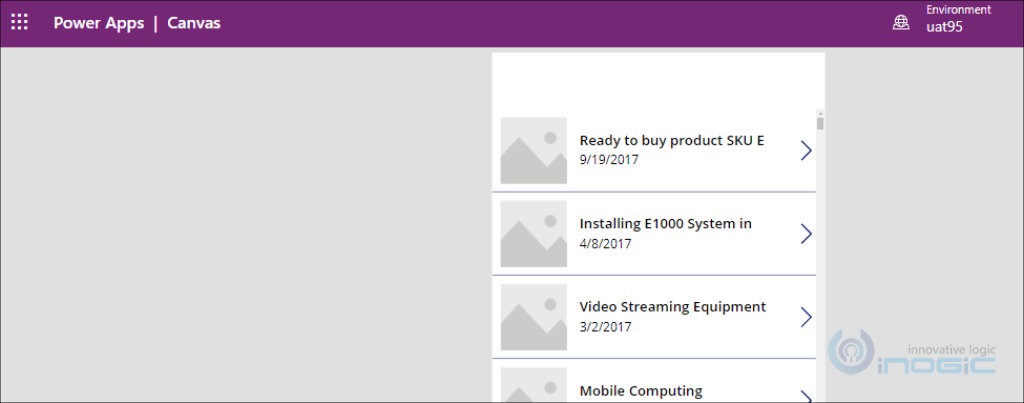The image size is (1024, 403).
Task: Click the date 9/19/2017
Action: (x=609, y=159)
